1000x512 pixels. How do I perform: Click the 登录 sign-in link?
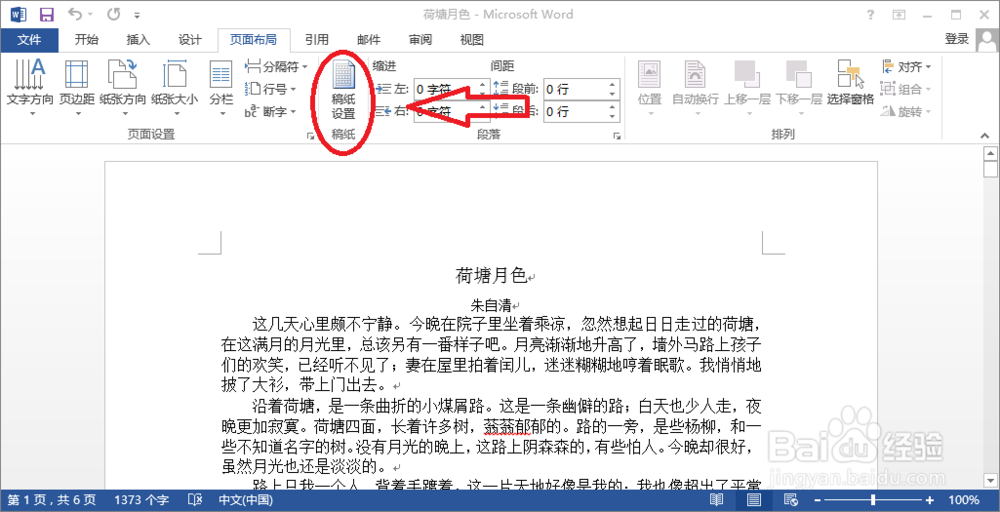(957, 39)
